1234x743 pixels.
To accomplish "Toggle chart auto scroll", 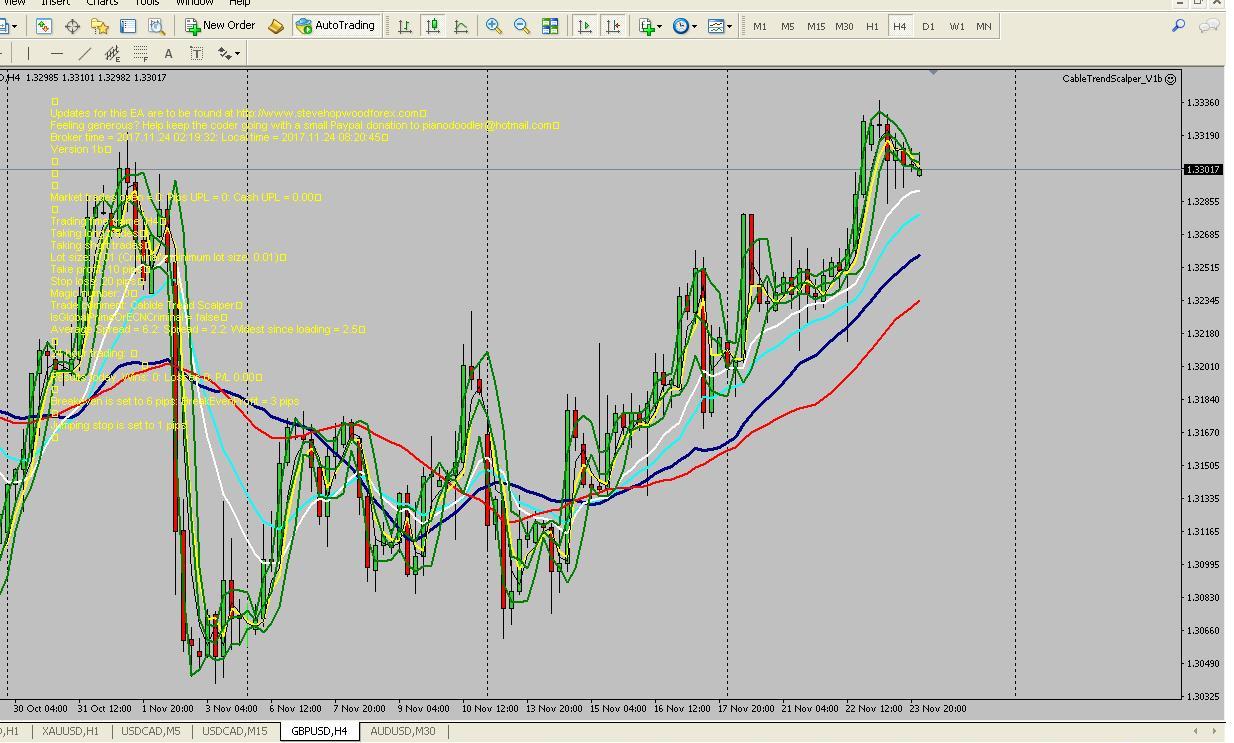I will (x=585, y=26).
